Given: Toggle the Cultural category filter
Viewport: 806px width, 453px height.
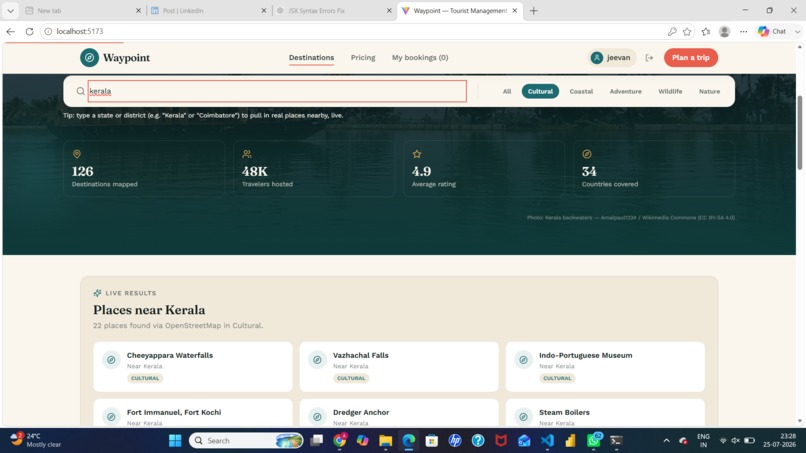Looking at the screenshot, I should 540,92.
